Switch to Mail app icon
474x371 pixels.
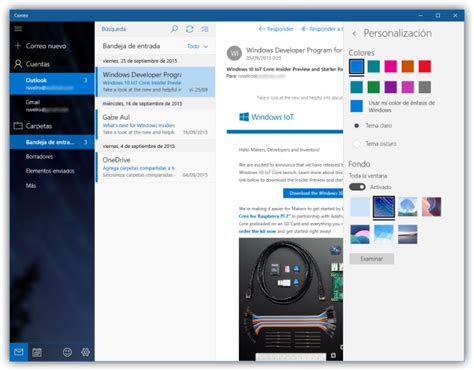(19, 352)
